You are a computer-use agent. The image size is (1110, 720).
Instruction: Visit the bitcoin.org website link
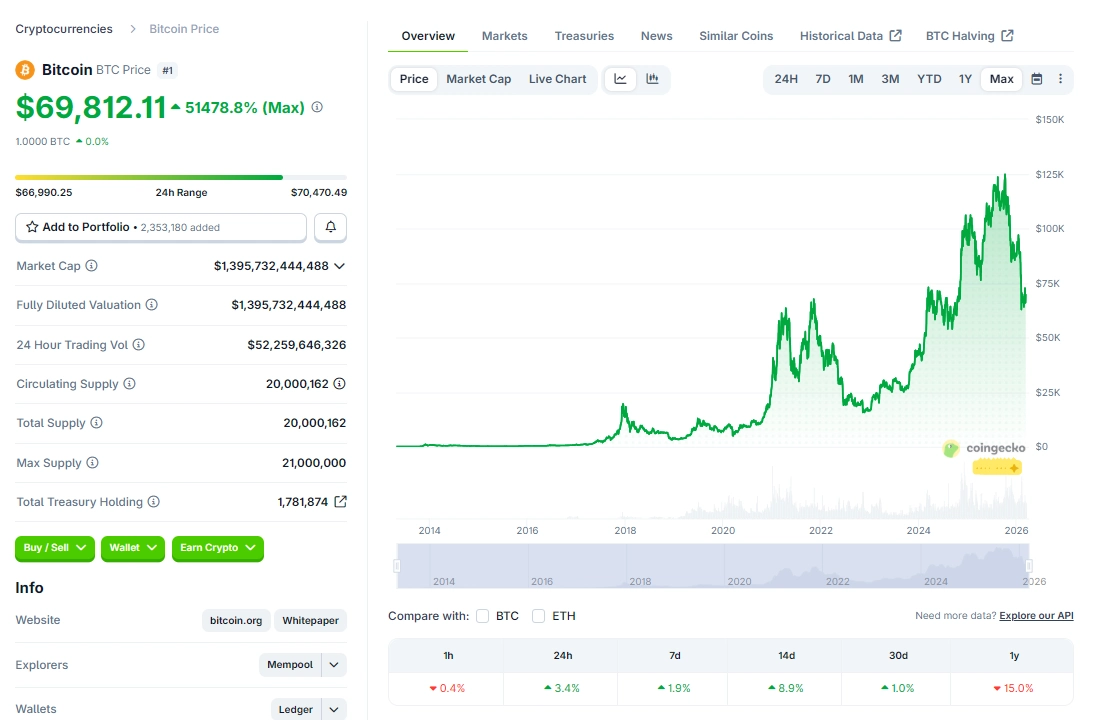pyautogui.click(x=235, y=620)
